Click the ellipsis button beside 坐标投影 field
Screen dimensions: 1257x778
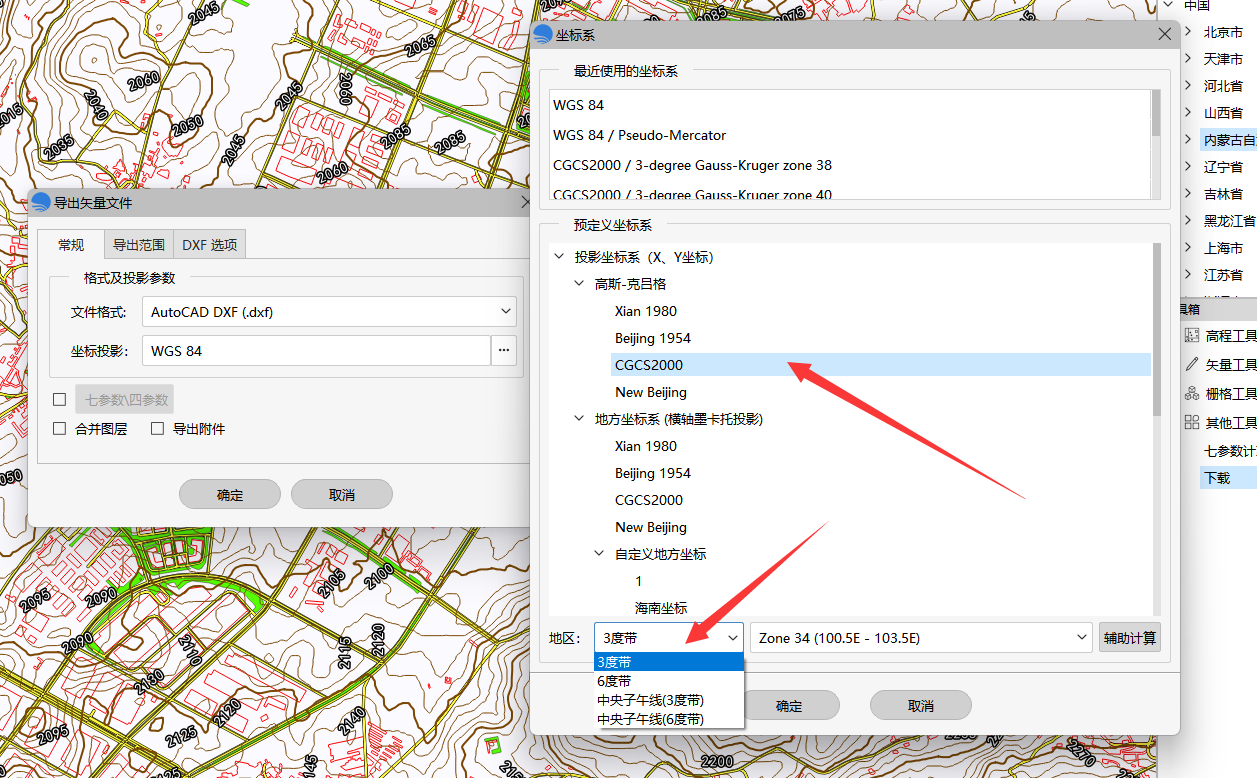pyautogui.click(x=504, y=350)
